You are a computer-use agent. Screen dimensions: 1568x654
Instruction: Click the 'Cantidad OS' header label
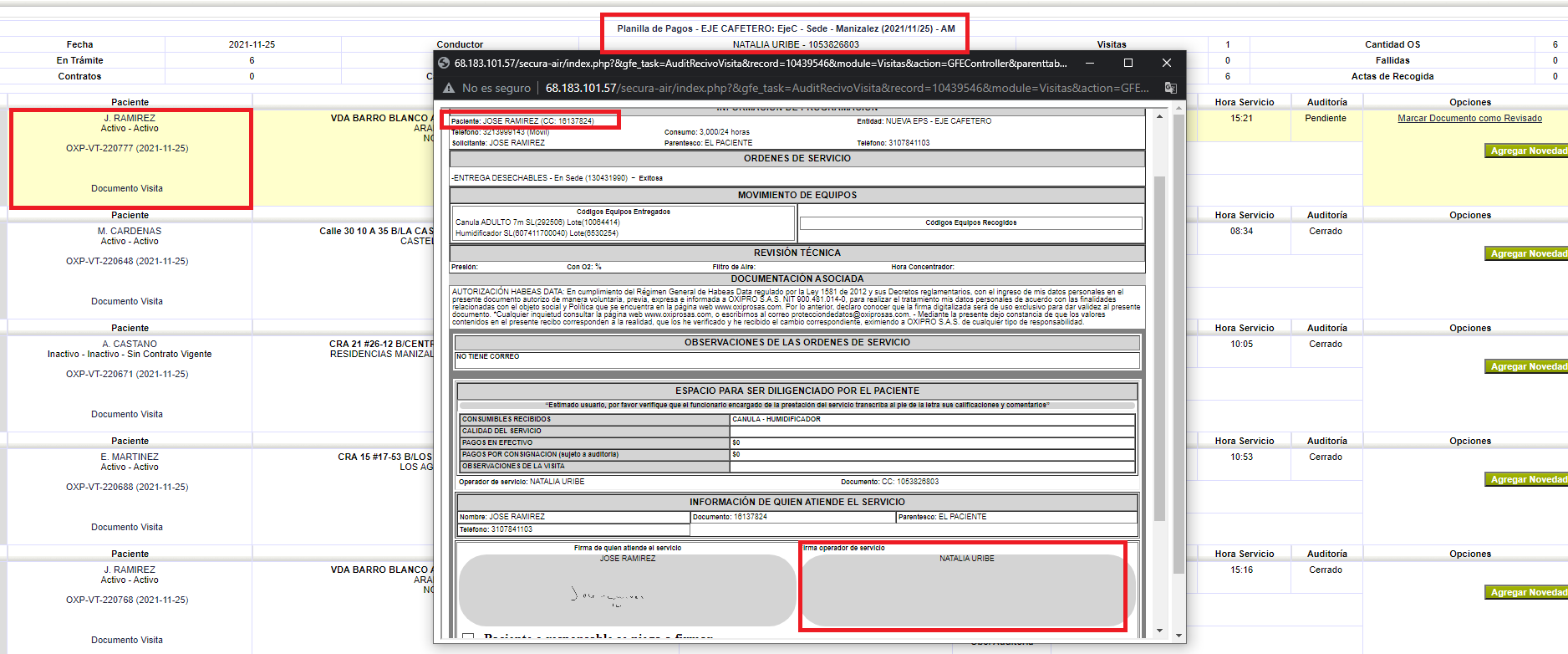coord(1392,44)
